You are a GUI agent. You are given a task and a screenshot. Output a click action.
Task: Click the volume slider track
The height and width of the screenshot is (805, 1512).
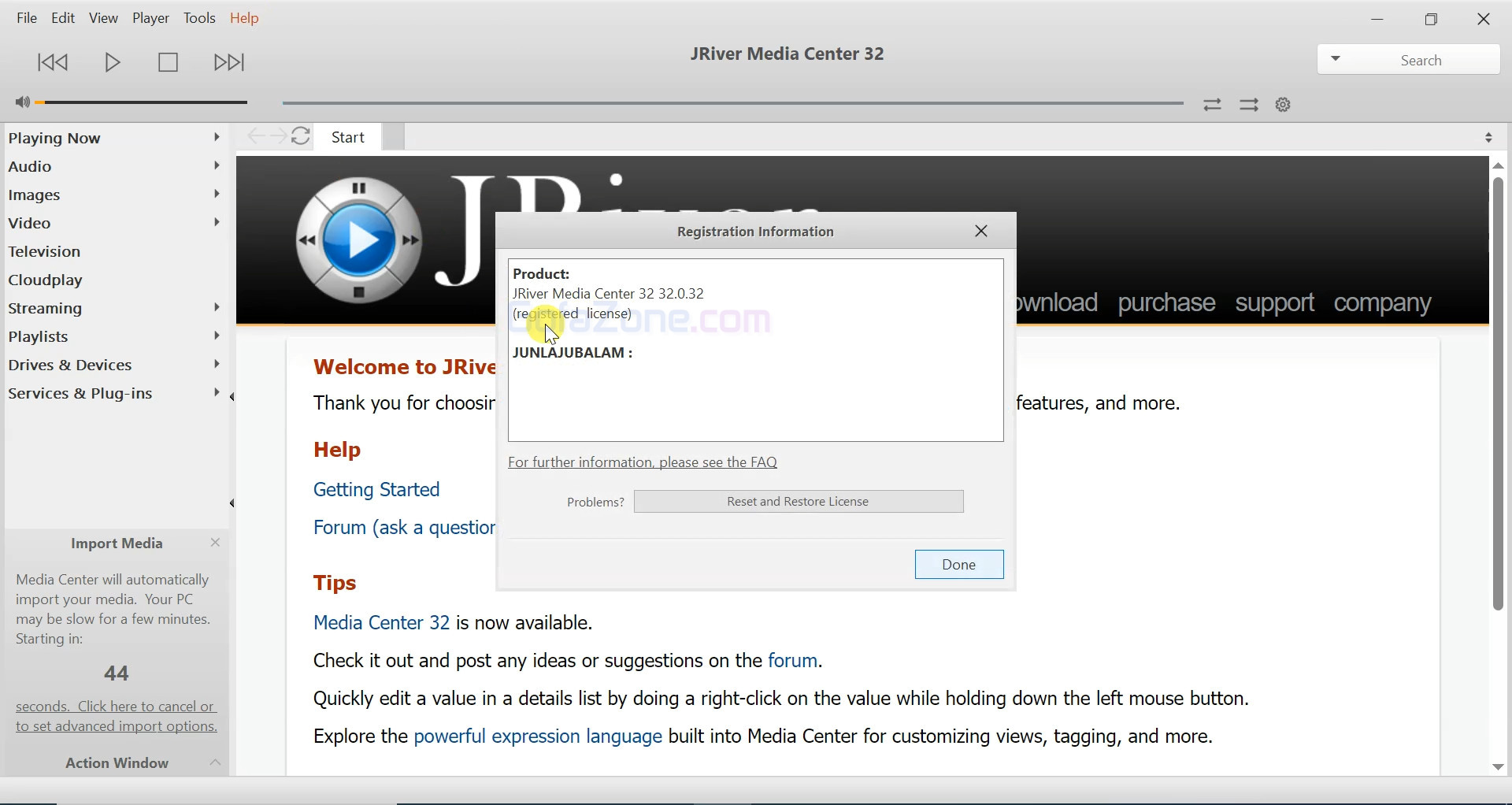click(x=146, y=103)
